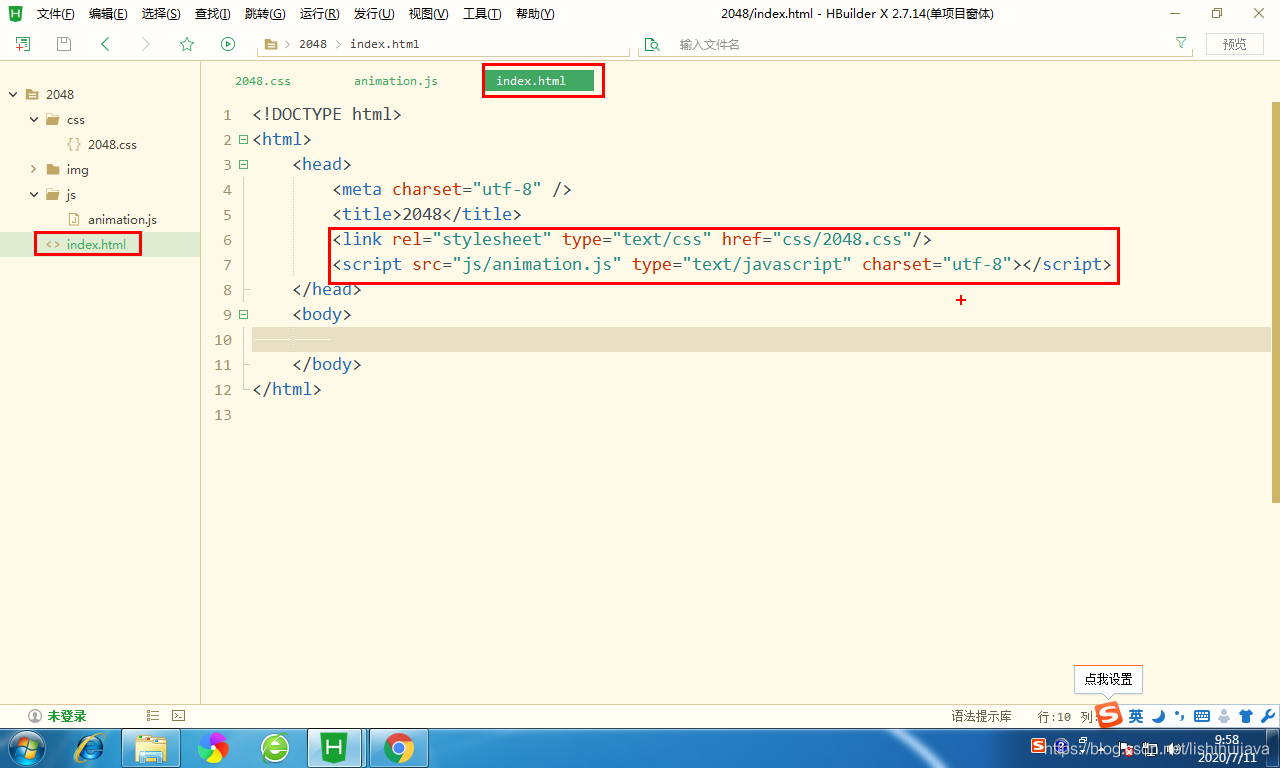Click the filter funnel icon
The width and height of the screenshot is (1280, 768).
tap(1181, 44)
